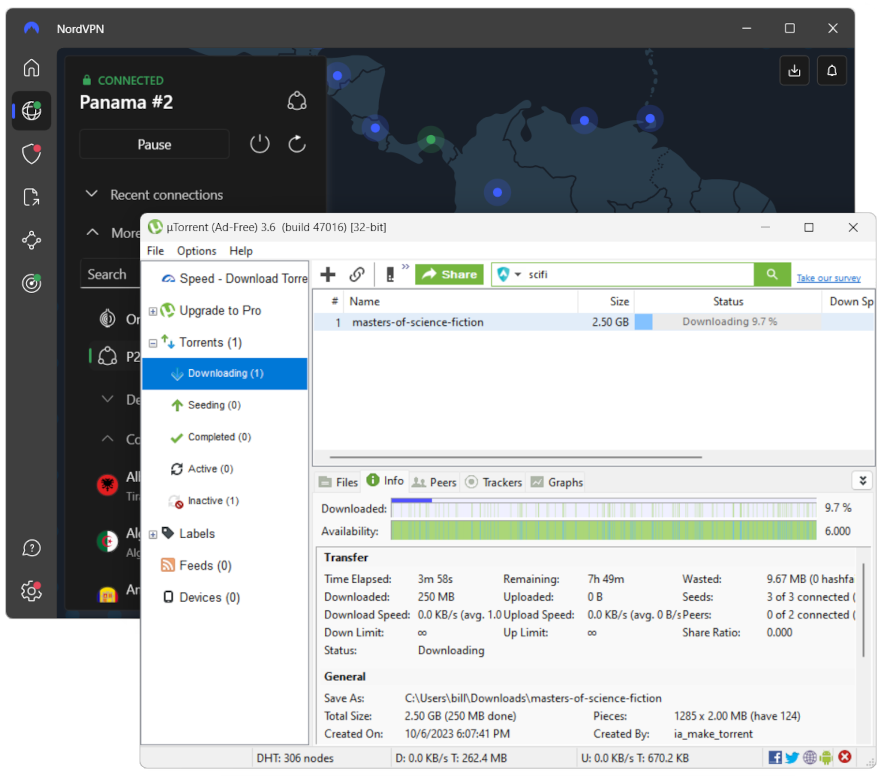Collapse the More section in NordVPN

coord(92,232)
